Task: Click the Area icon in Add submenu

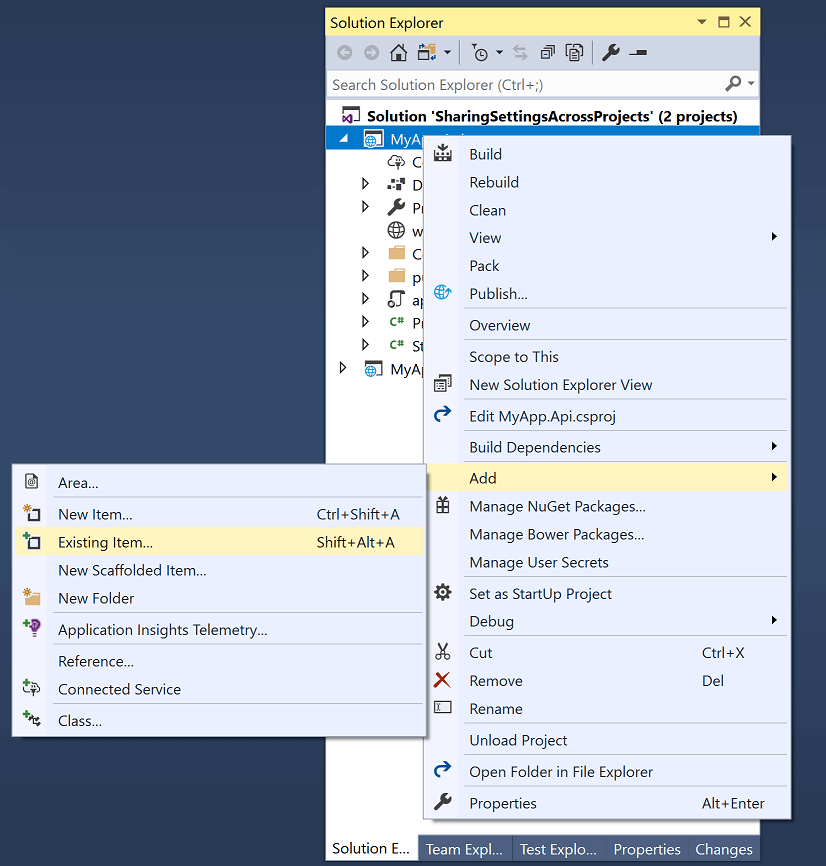Action: coord(32,482)
